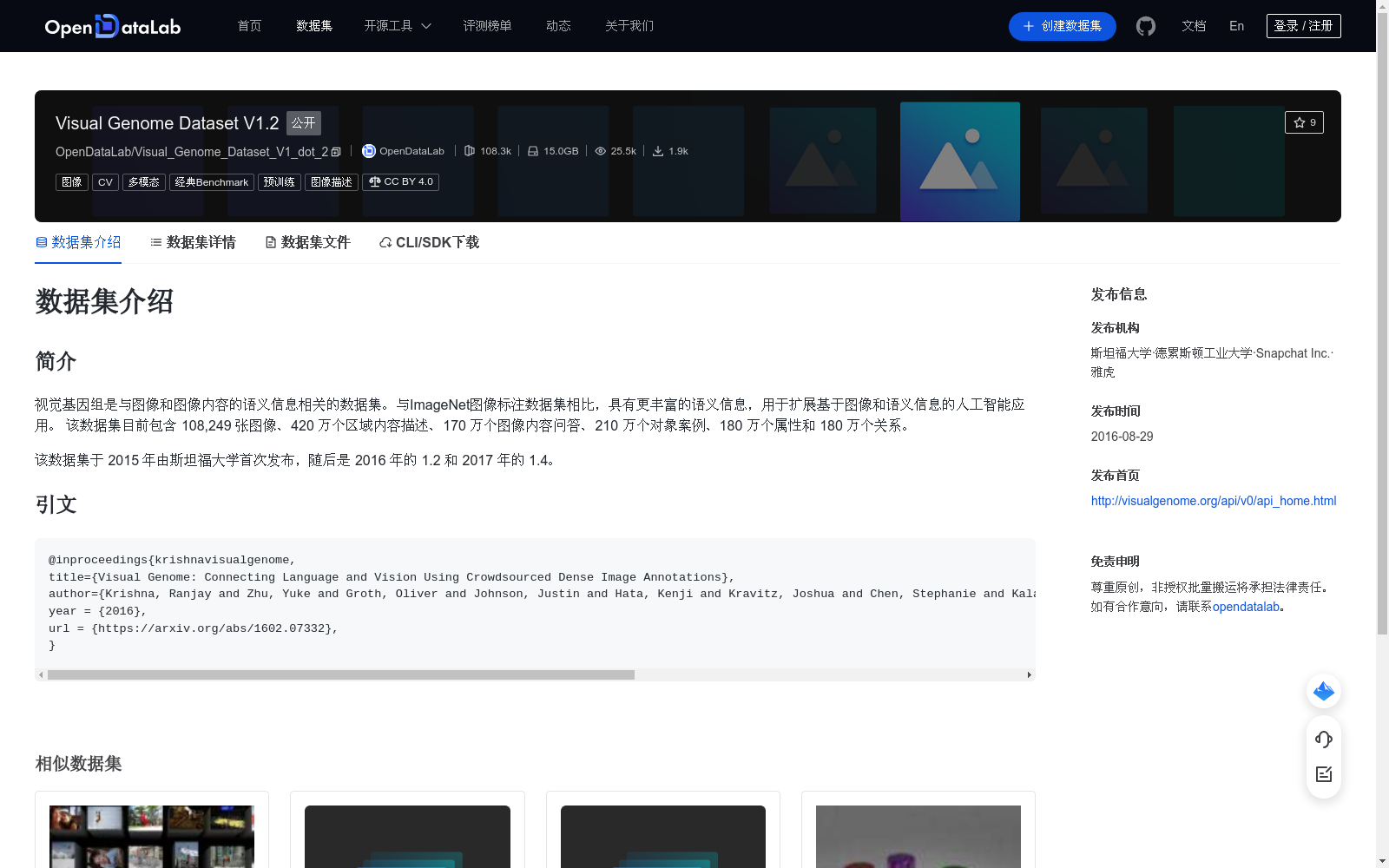Click the 2016-08-29 publish date
Screen dimensions: 1389x868
[x=1122, y=437]
